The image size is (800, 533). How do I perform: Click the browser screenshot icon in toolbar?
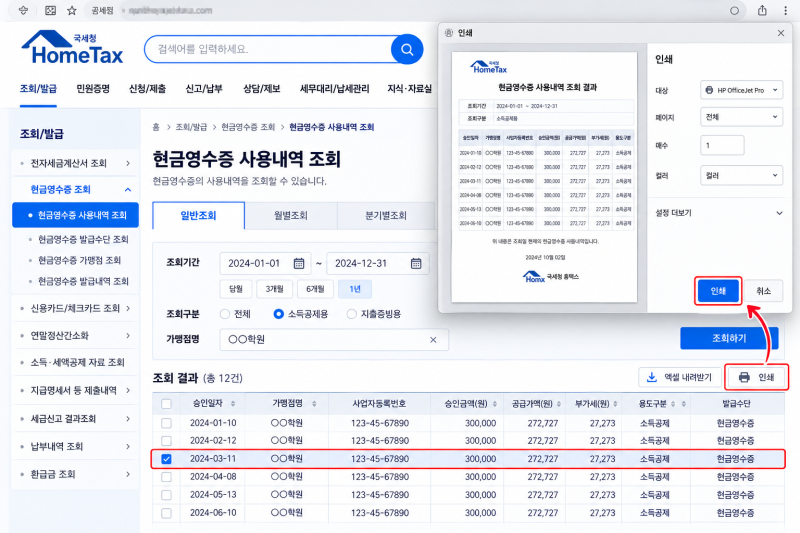[x=50, y=10]
